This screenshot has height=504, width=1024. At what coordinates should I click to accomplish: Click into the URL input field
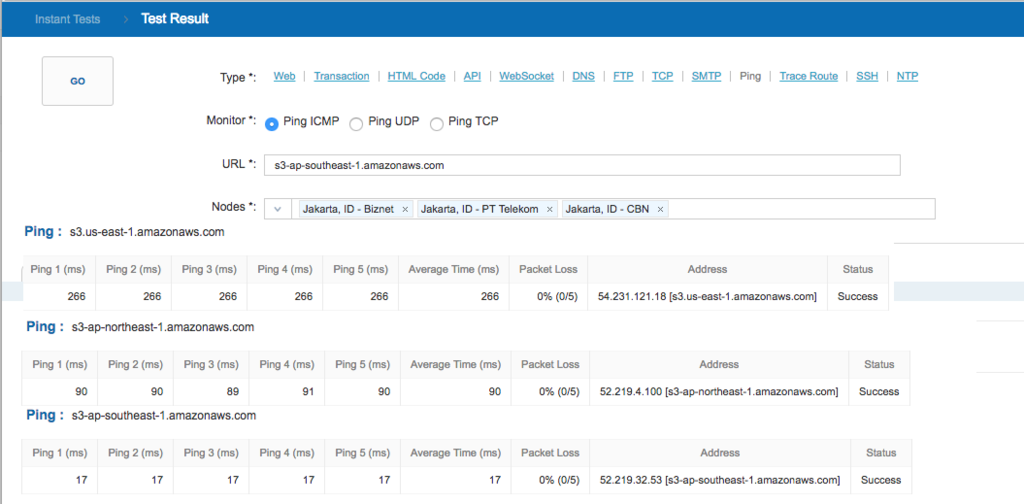coord(582,165)
